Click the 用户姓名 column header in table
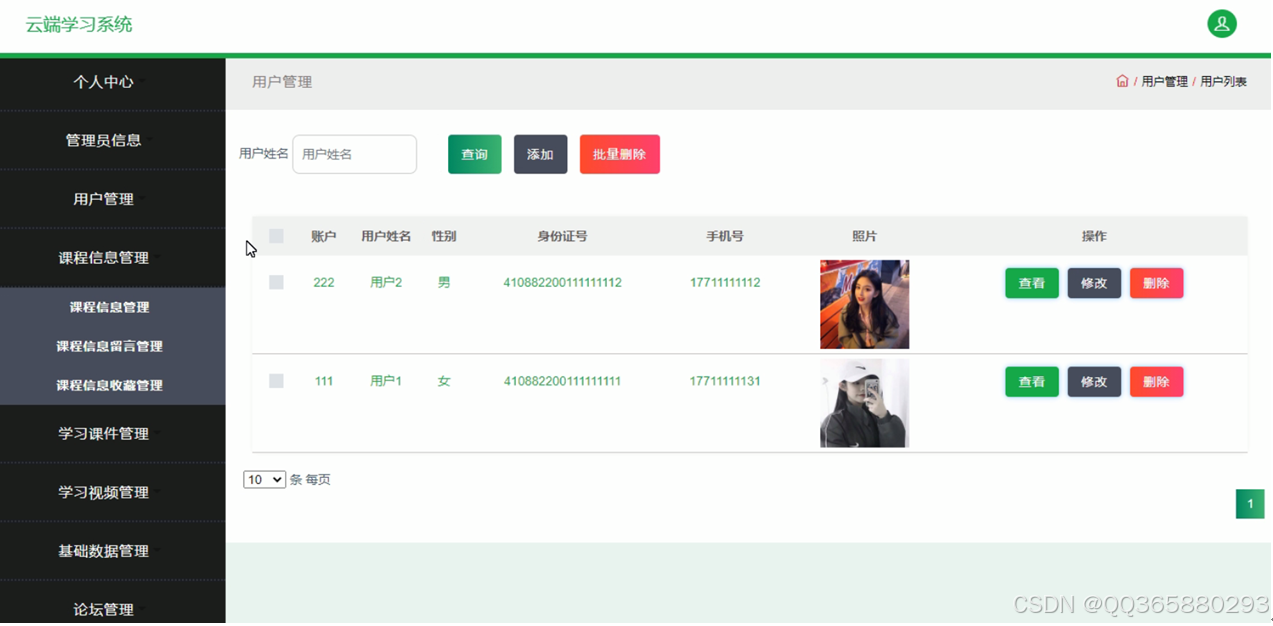The image size is (1273, 626). (386, 237)
